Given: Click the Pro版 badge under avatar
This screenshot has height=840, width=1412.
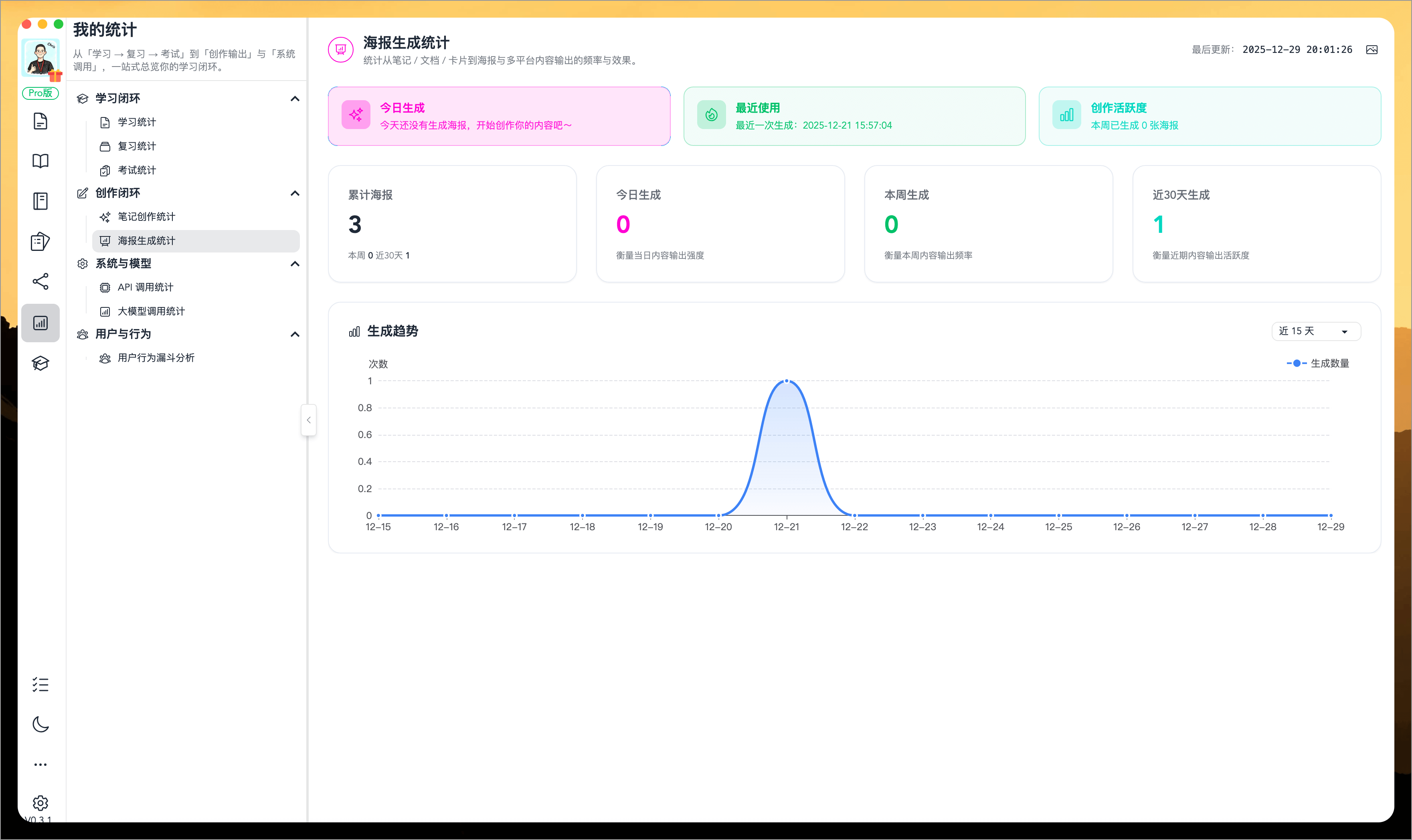Looking at the screenshot, I should [x=40, y=93].
